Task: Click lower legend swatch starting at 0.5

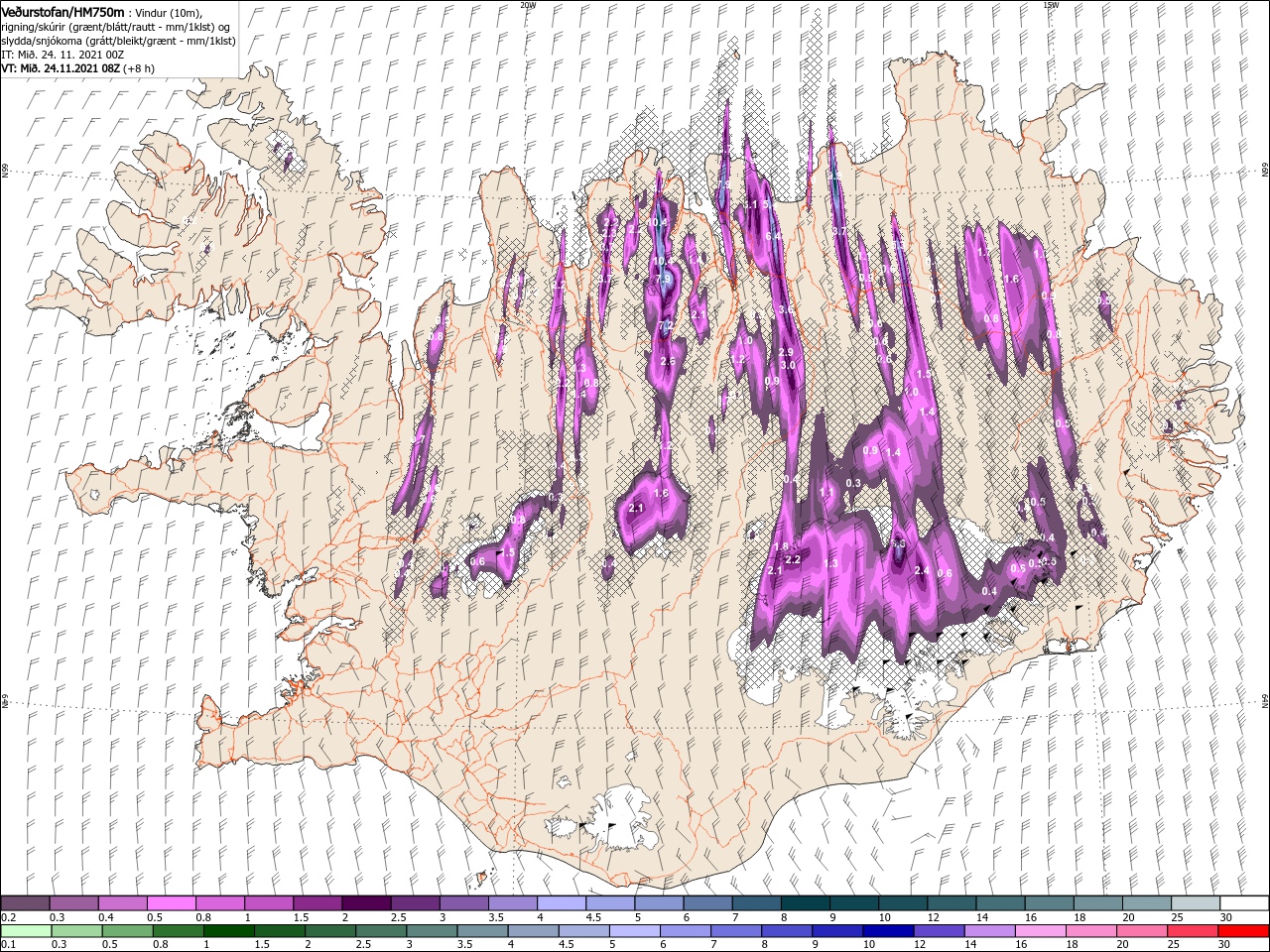Action: click(x=127, y=931)
